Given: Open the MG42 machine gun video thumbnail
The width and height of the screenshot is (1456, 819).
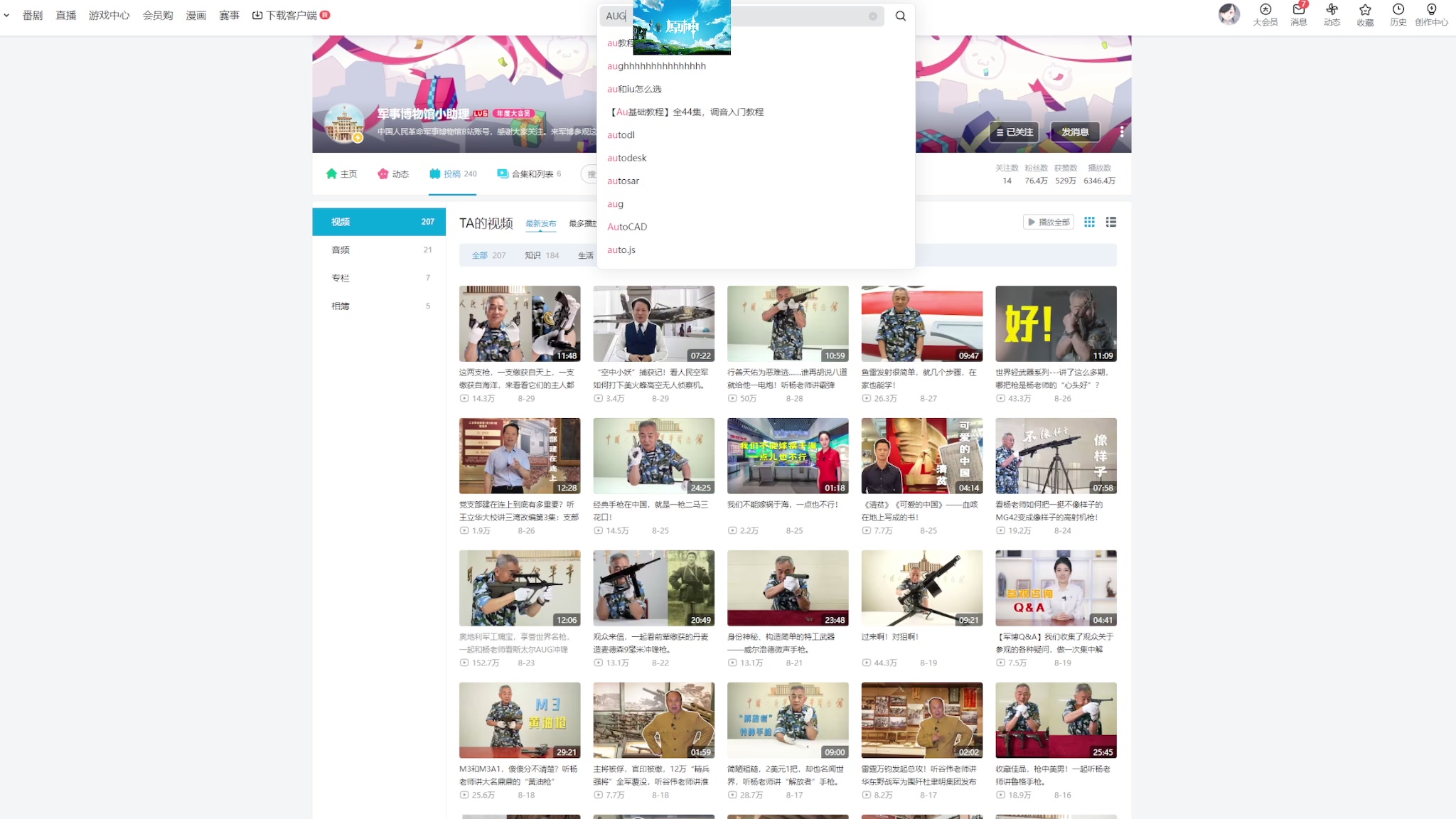Looking at the screenshot, I should coord(1055,456).
